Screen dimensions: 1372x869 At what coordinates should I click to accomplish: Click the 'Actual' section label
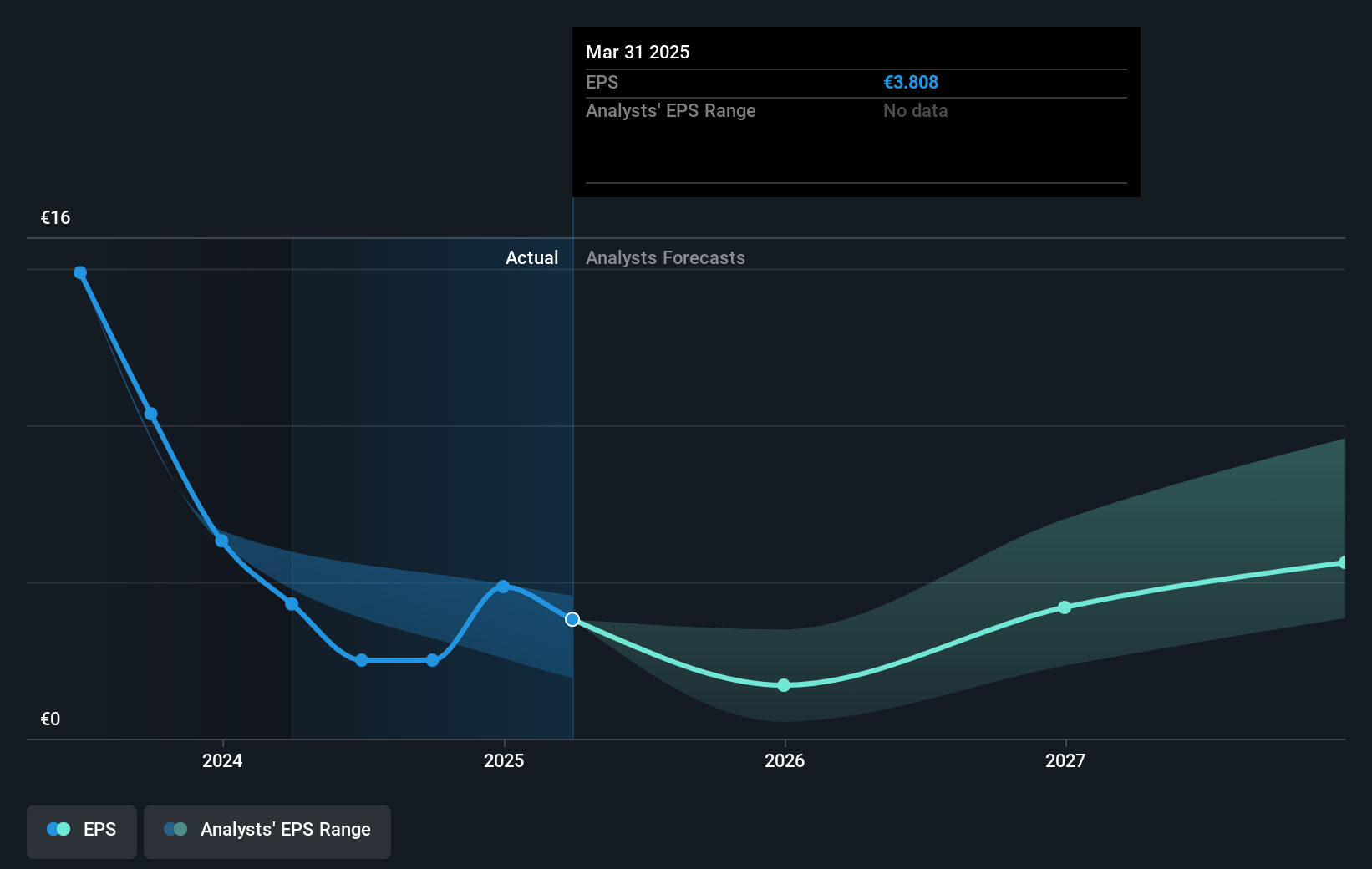pos(531,257)
